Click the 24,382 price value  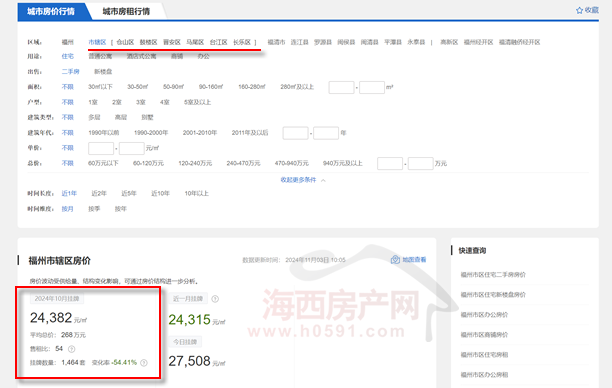[51, 318]
